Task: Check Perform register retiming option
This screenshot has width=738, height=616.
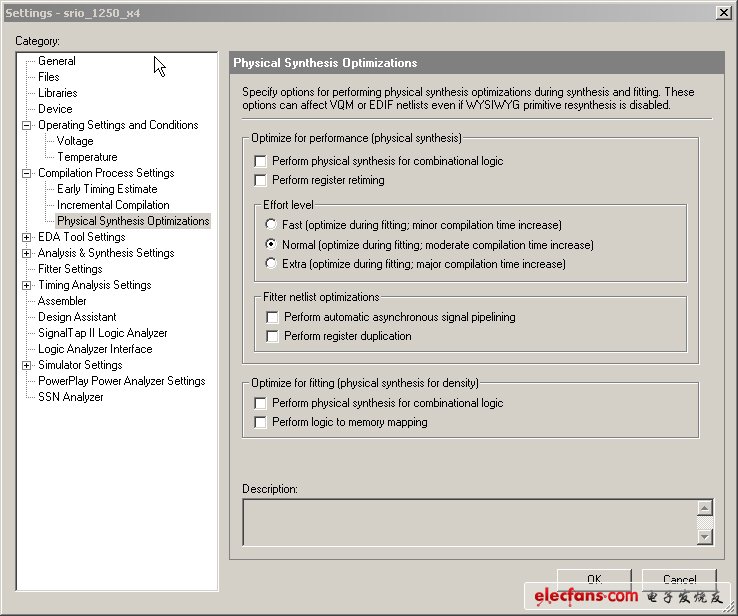Action: [261, 180]
